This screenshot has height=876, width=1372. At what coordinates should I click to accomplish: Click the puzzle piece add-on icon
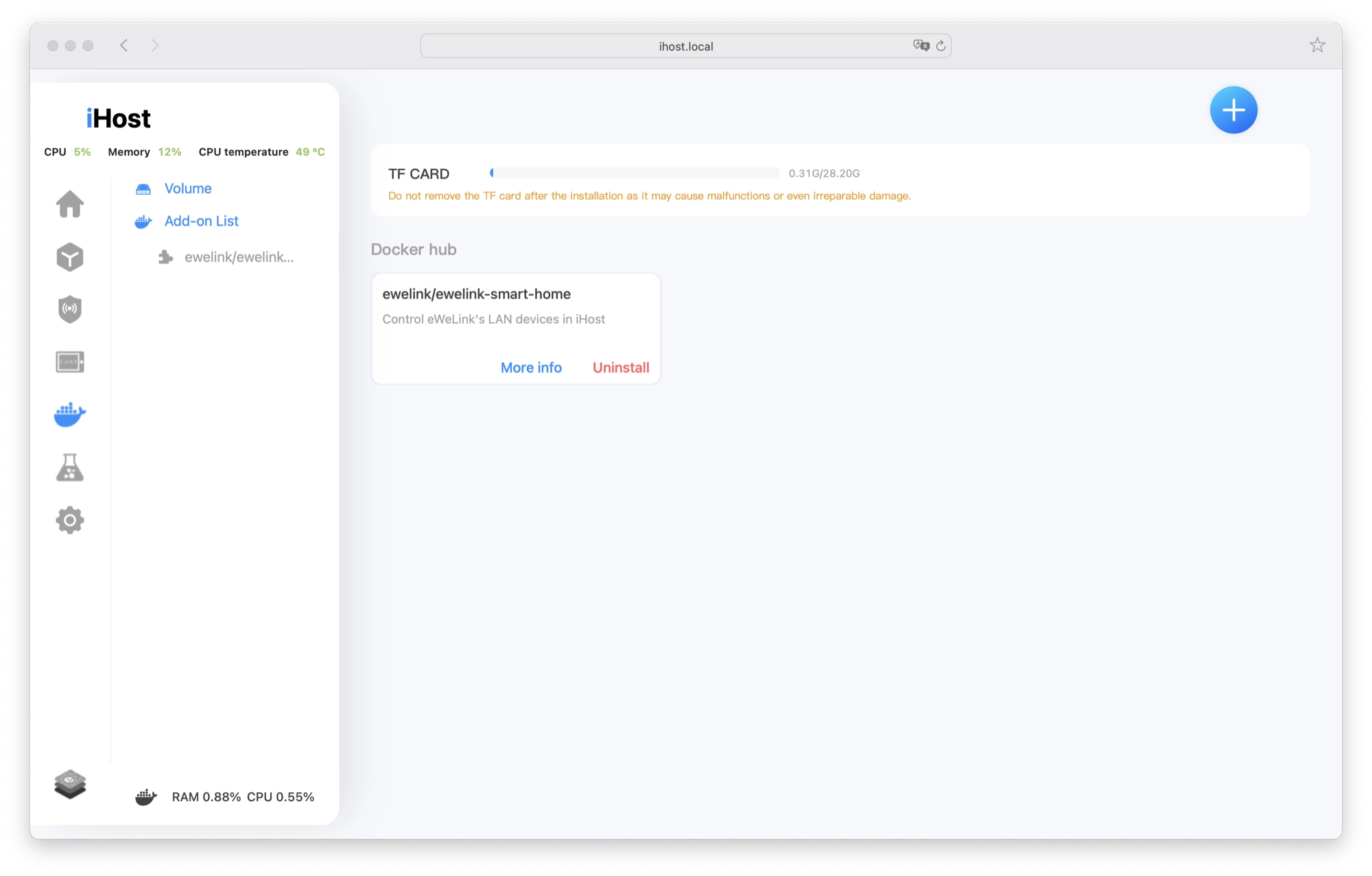click(165, 257)
